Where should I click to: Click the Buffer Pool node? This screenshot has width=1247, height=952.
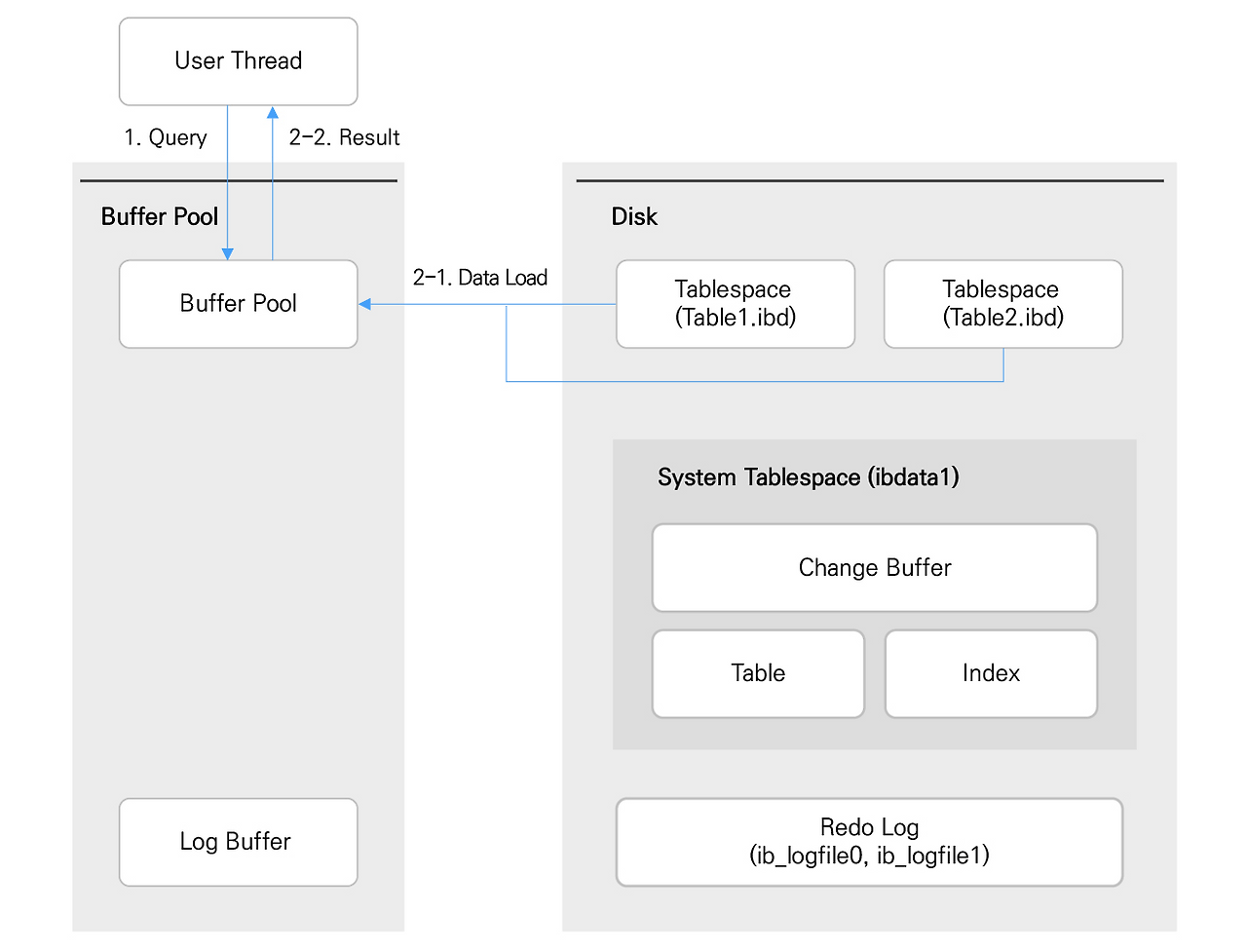pyautogui.click(x=238, y=303)
